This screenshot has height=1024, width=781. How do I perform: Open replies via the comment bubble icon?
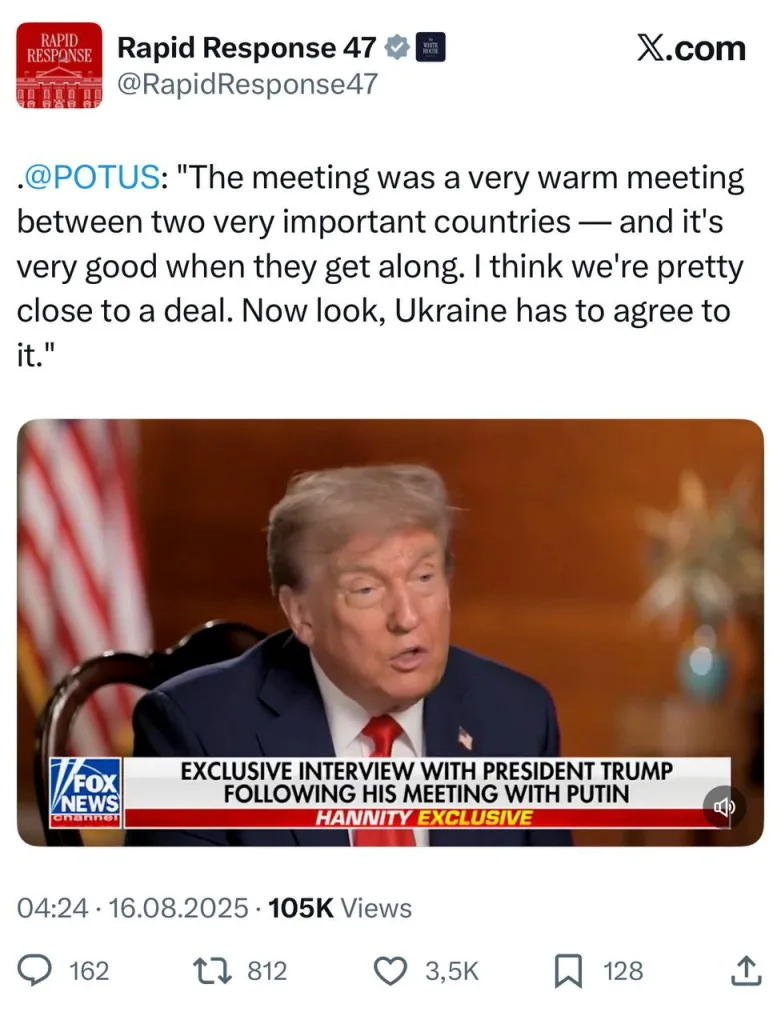coord(34,970)
